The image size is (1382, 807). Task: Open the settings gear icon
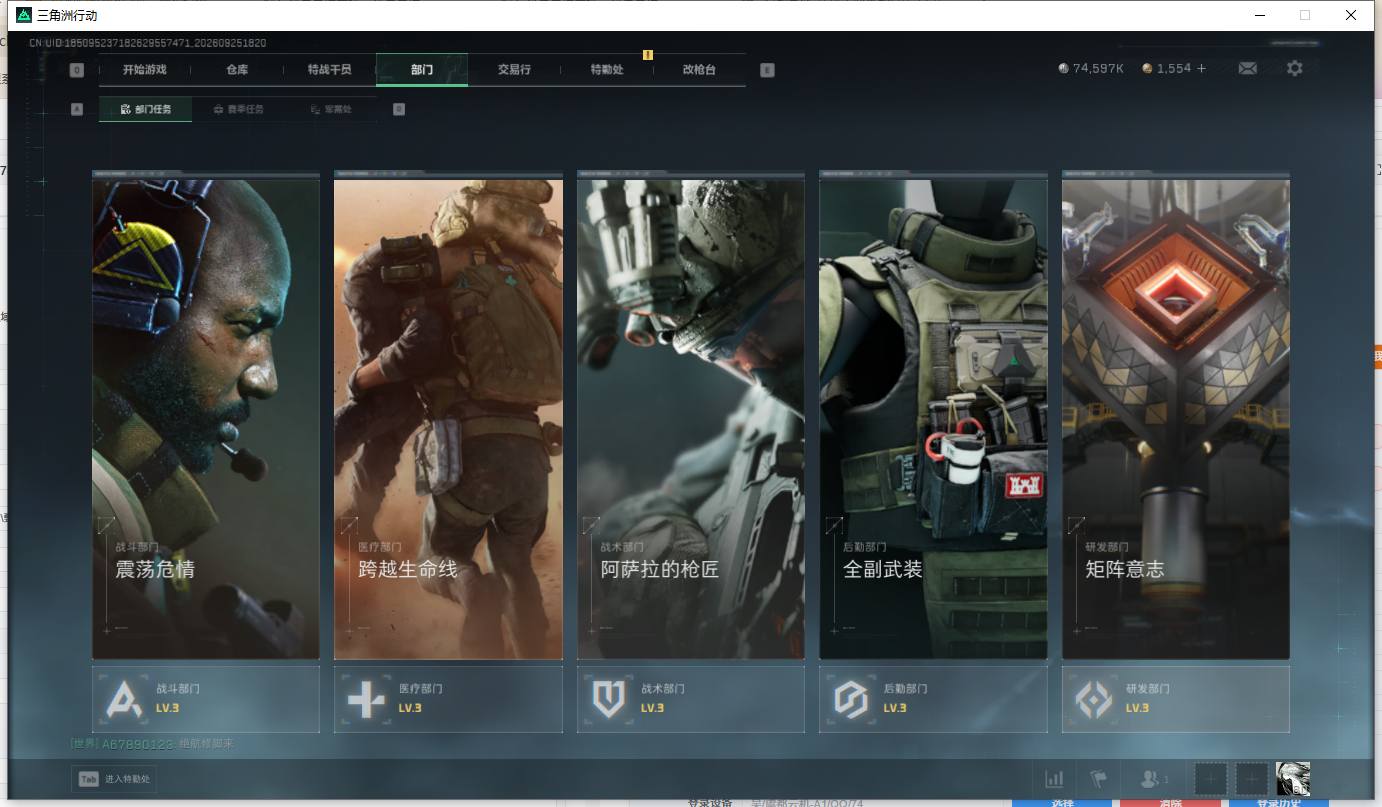coord(1295,68)
